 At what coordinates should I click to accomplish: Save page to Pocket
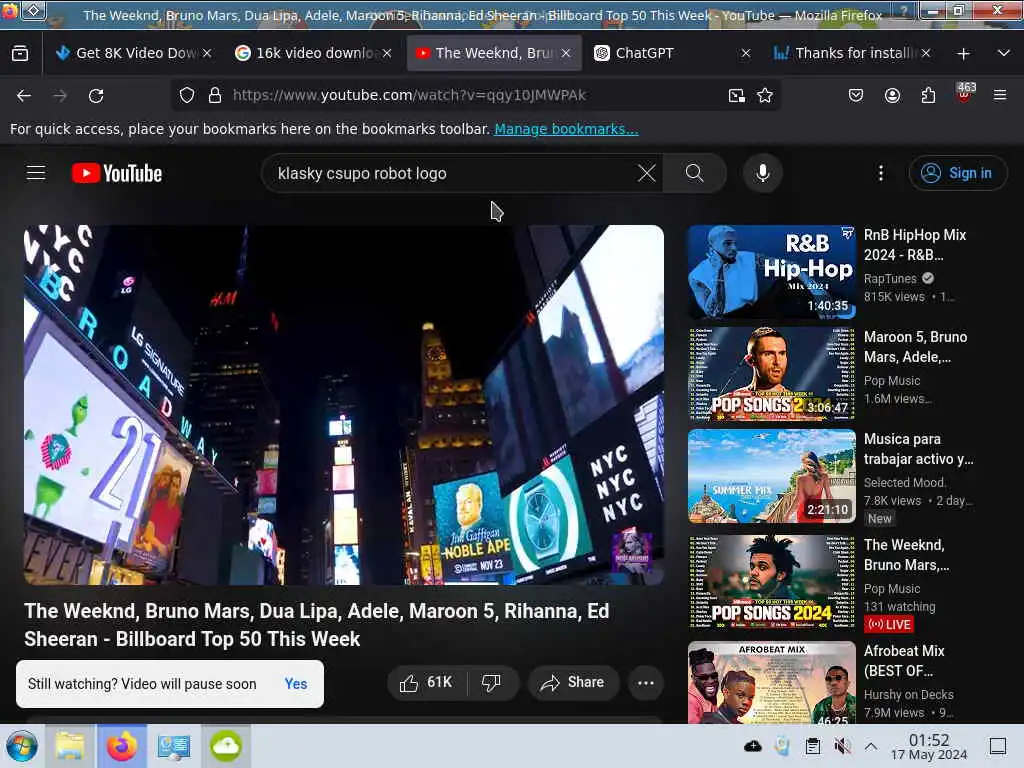856,96
